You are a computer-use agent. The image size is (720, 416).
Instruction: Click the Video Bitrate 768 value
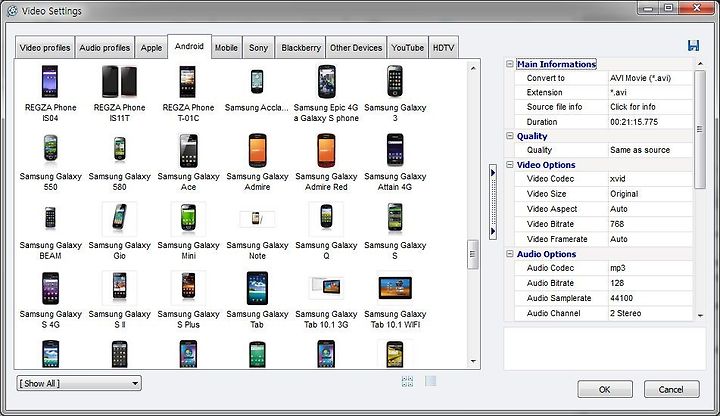pos(650,224)
